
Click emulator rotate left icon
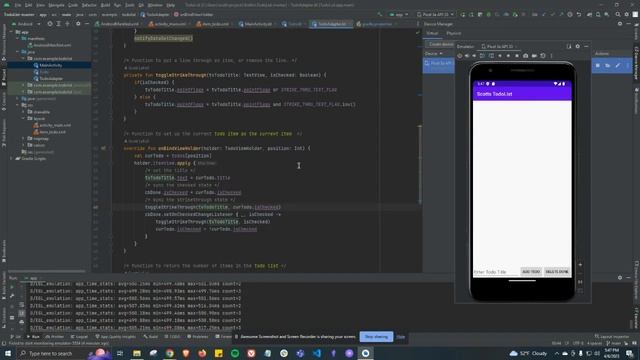tap(482, 56)
